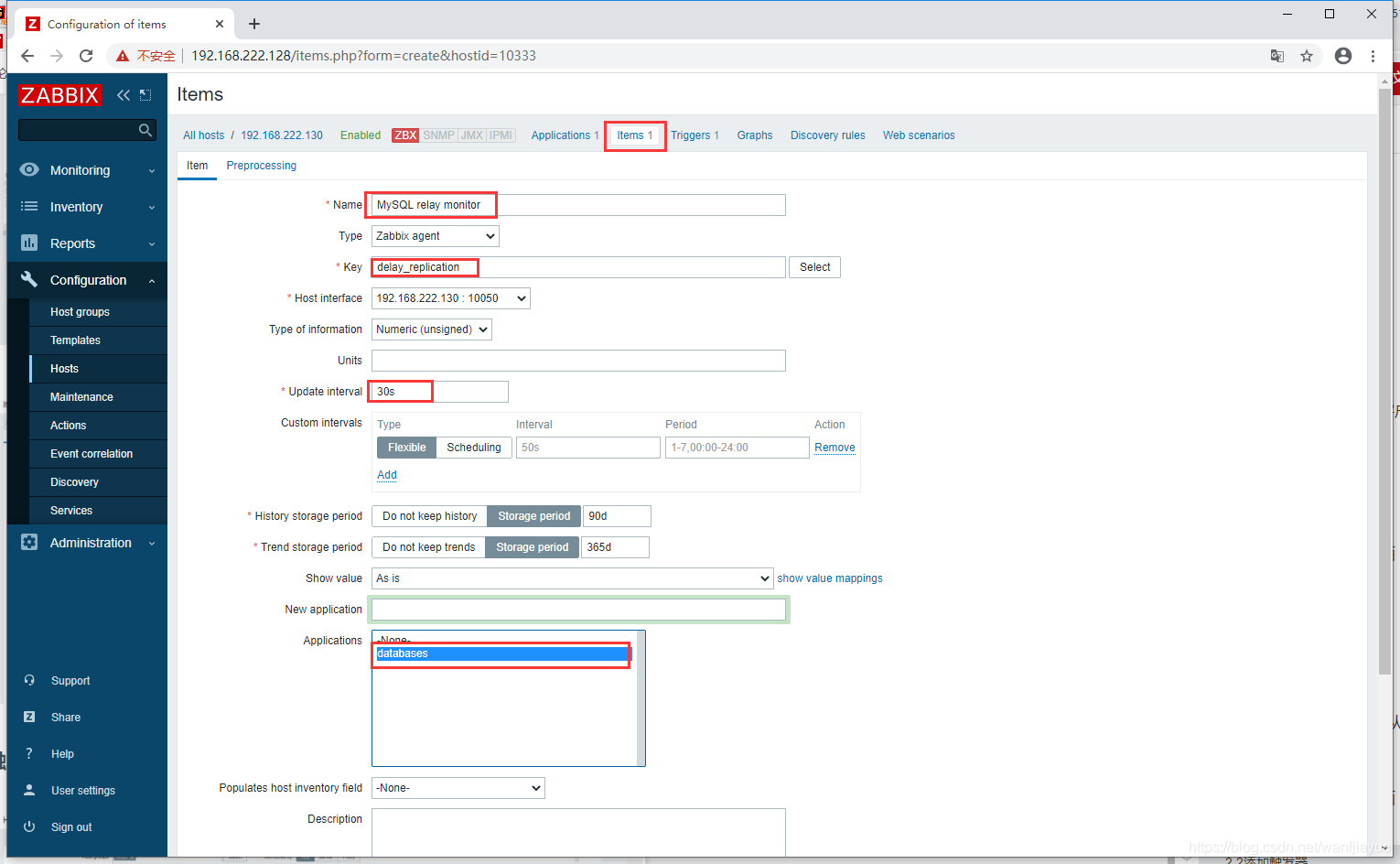Open Populates host inventory field dropdown

coord(458,788)
